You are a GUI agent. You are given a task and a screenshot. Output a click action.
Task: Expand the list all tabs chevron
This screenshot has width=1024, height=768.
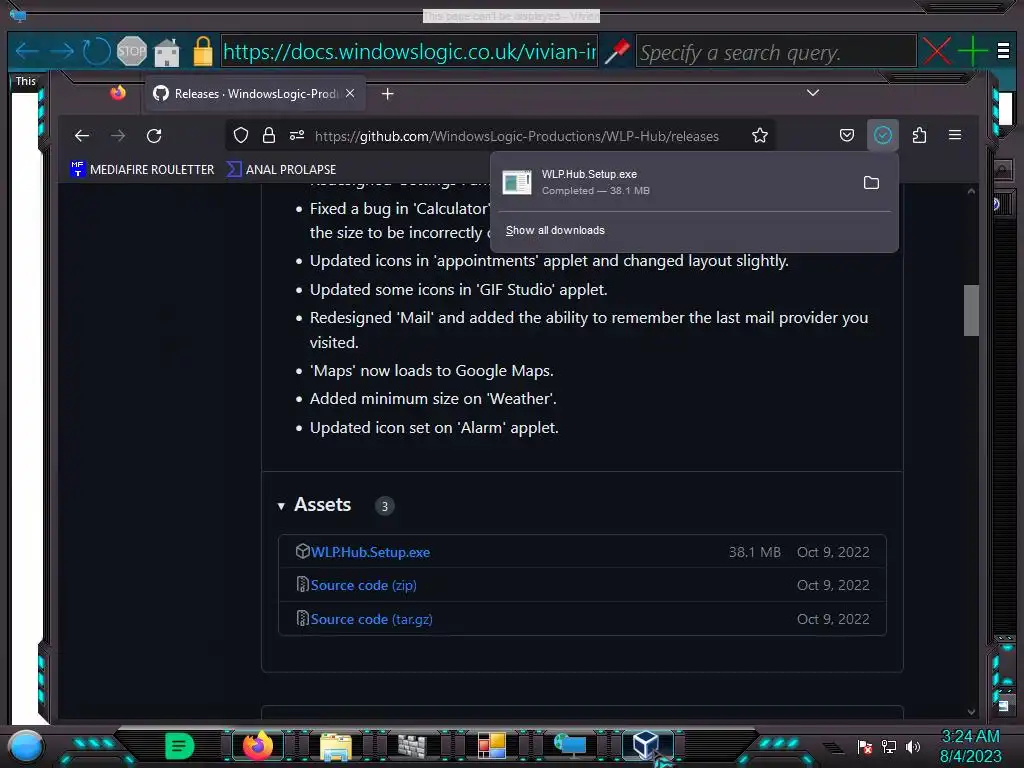(812, 93)
